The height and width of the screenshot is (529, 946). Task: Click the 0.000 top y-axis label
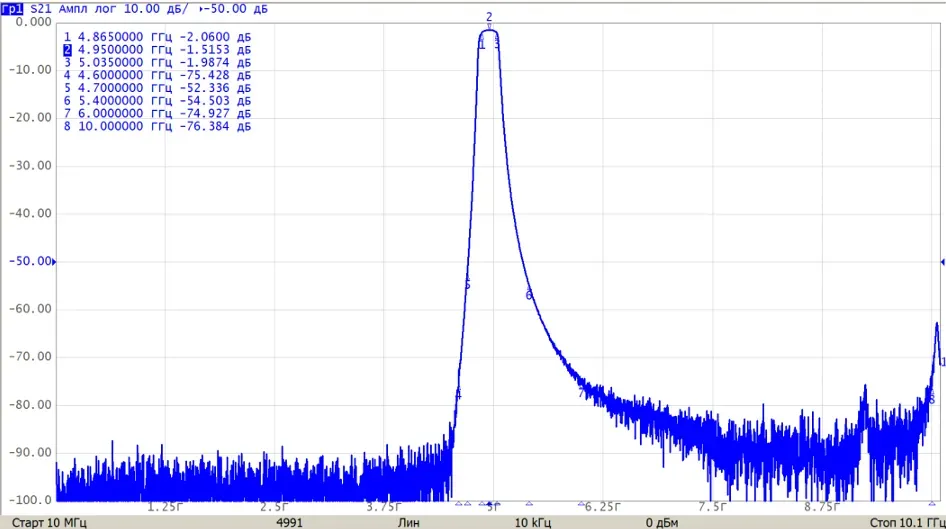point(34,22)
